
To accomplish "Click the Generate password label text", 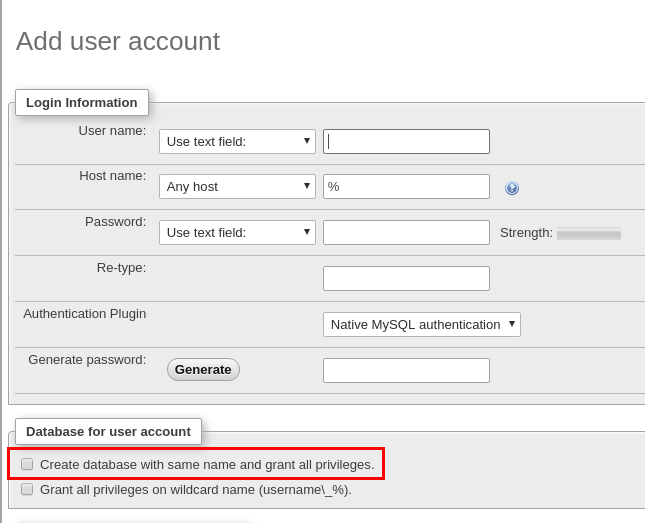I will click(87, 359).
